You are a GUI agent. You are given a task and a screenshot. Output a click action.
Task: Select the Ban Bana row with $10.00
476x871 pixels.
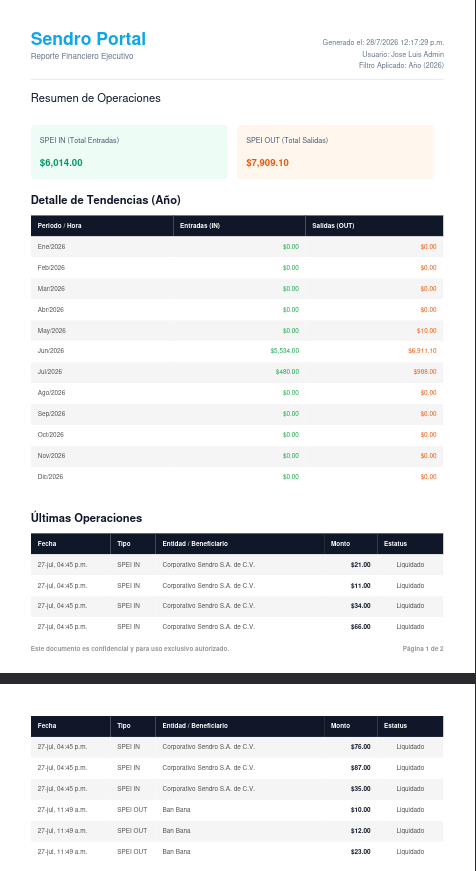coord(237,810)
